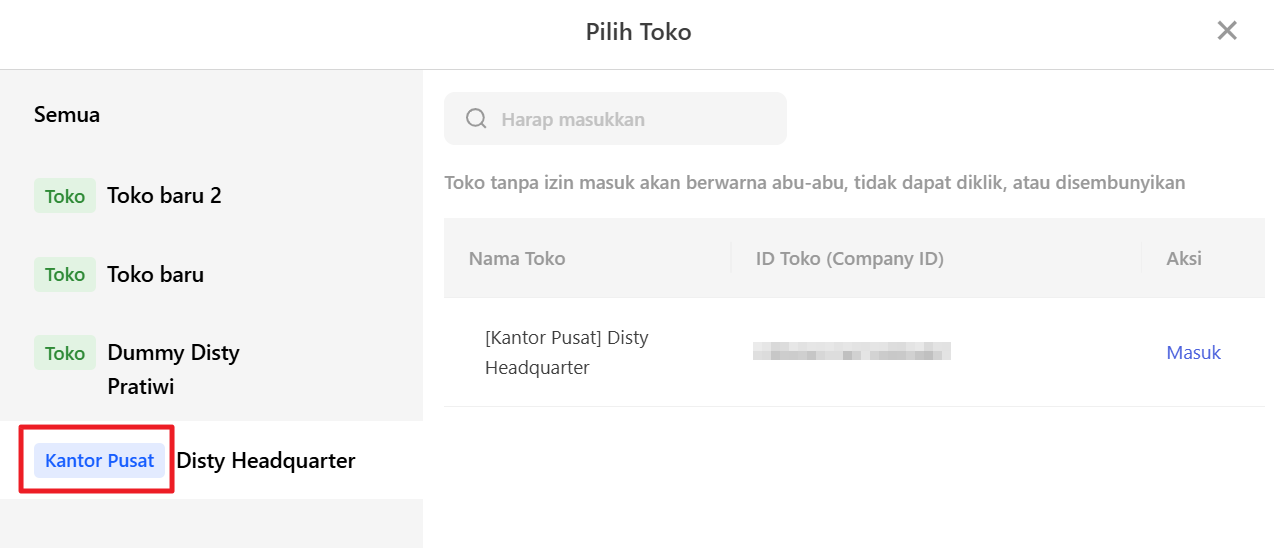Image resolution: width=1274 pixels, height=548 pixels.
Task: Click Masuk to enter Disty Headquarter
Action: [x=1193, y=352]
